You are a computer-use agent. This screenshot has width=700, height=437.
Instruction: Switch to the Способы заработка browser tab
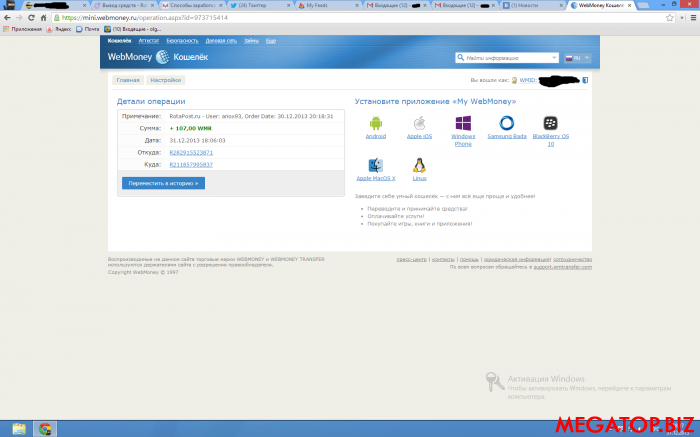(x=191, y=5)
